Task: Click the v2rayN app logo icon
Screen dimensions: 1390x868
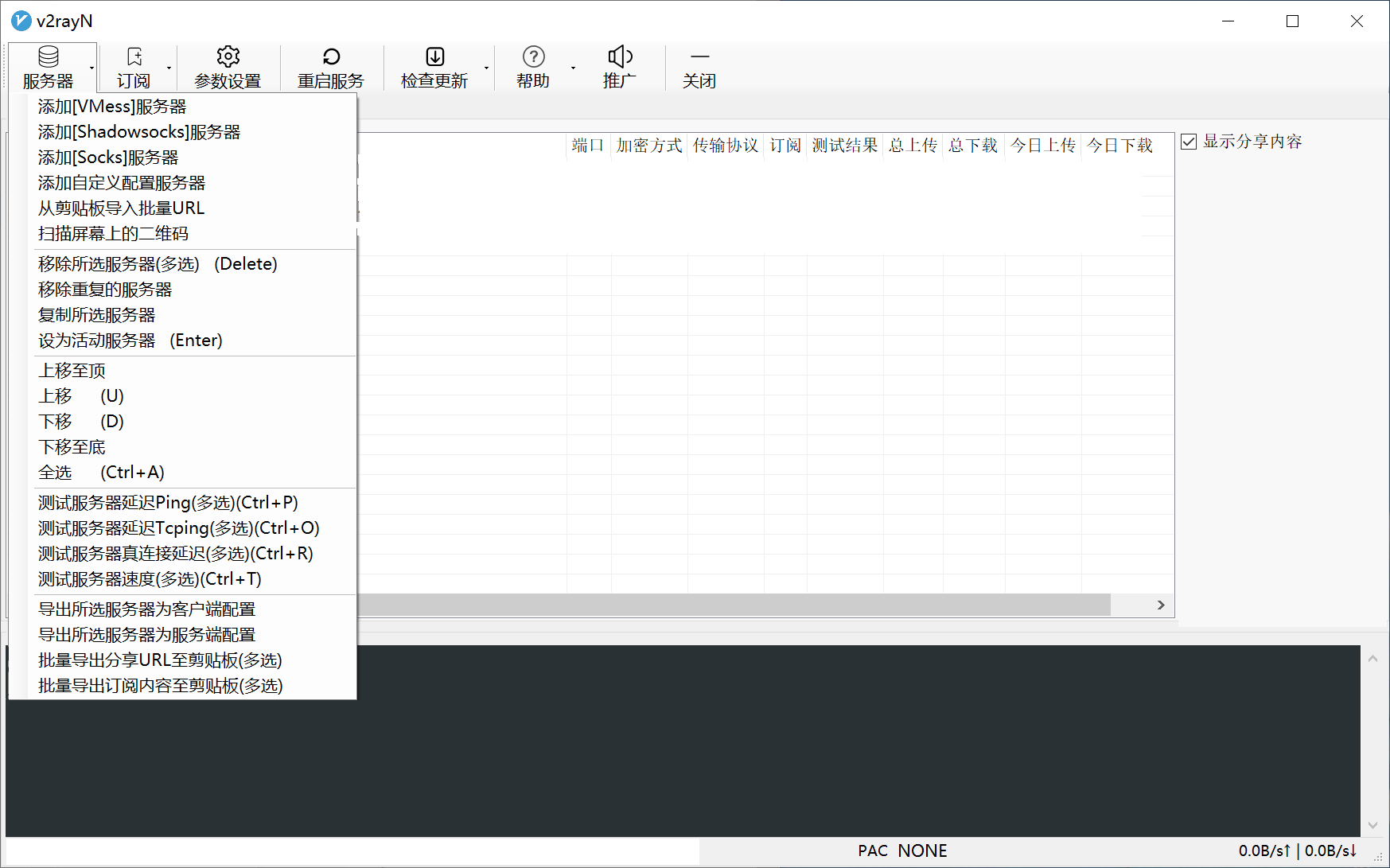Action: (x=21, y=21)
